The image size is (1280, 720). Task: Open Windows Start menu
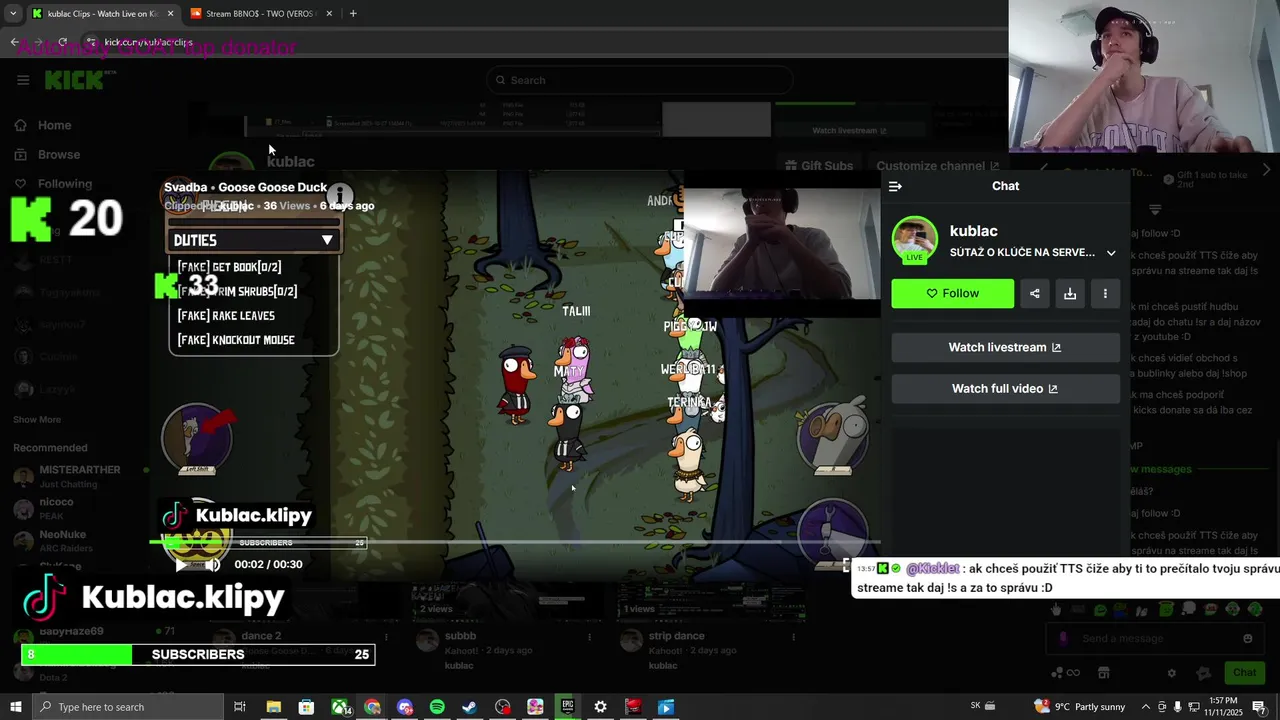tap(15, 707)
